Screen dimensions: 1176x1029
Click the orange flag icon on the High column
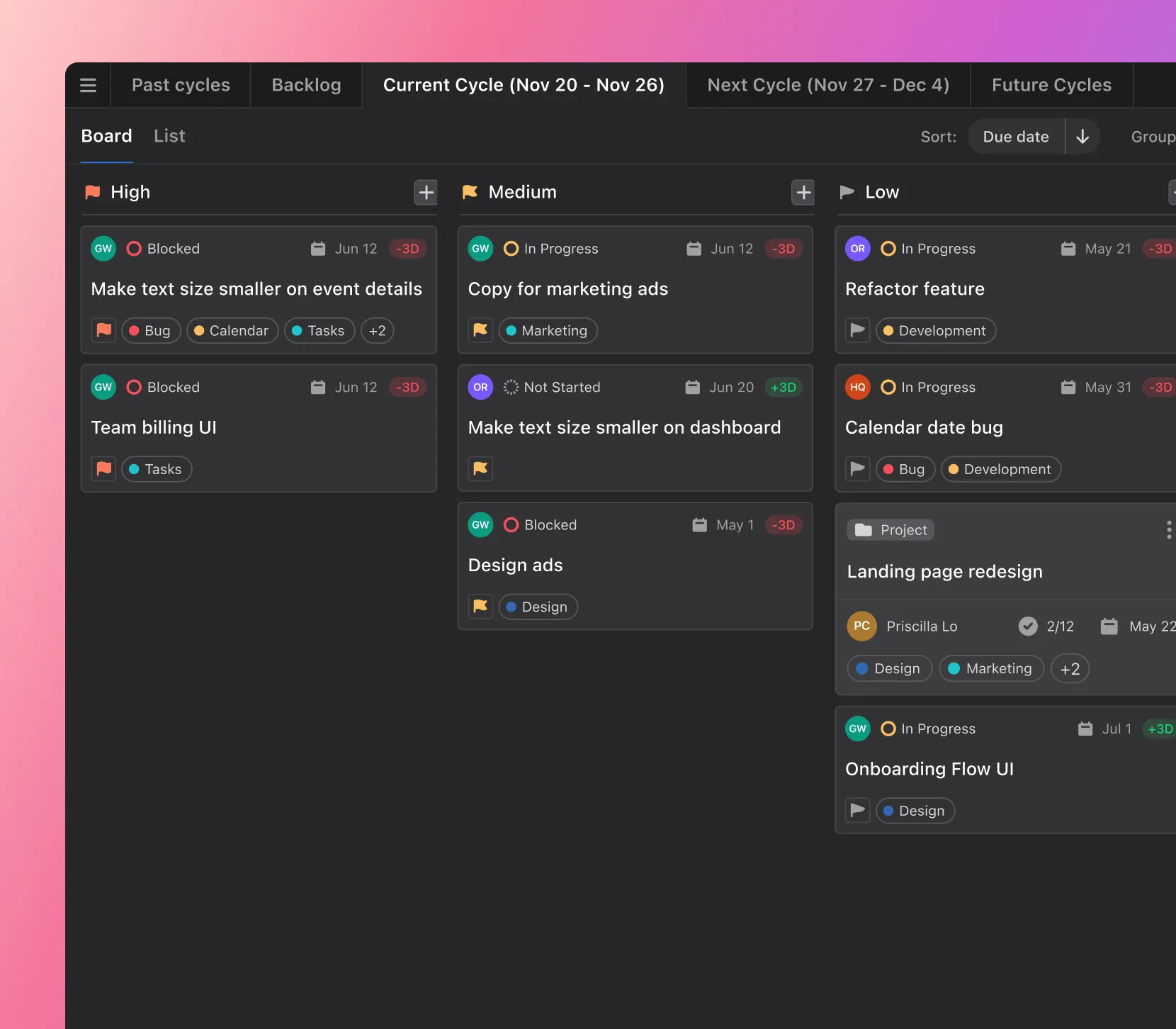(92, 192)
